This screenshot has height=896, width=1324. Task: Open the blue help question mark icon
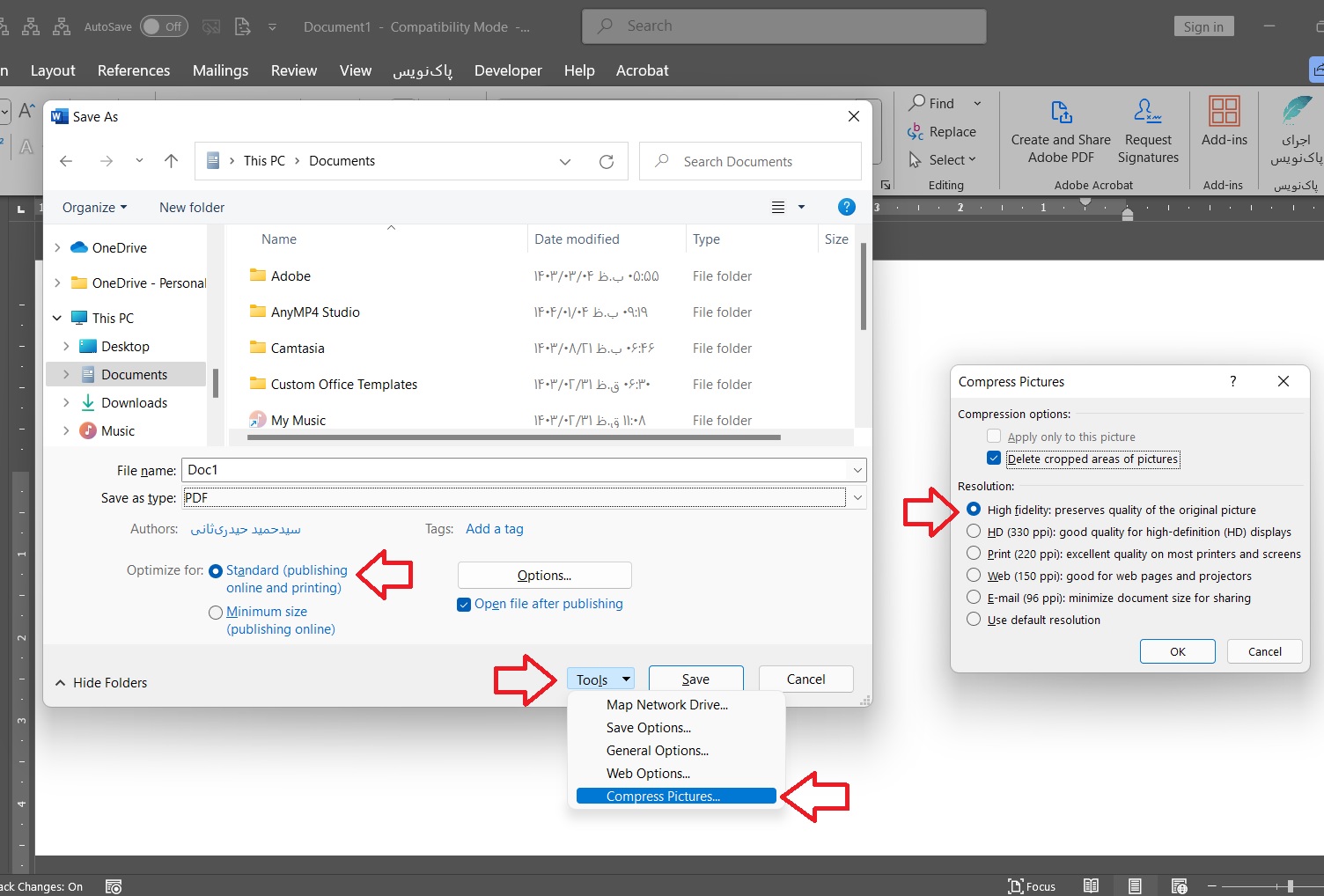846,207
